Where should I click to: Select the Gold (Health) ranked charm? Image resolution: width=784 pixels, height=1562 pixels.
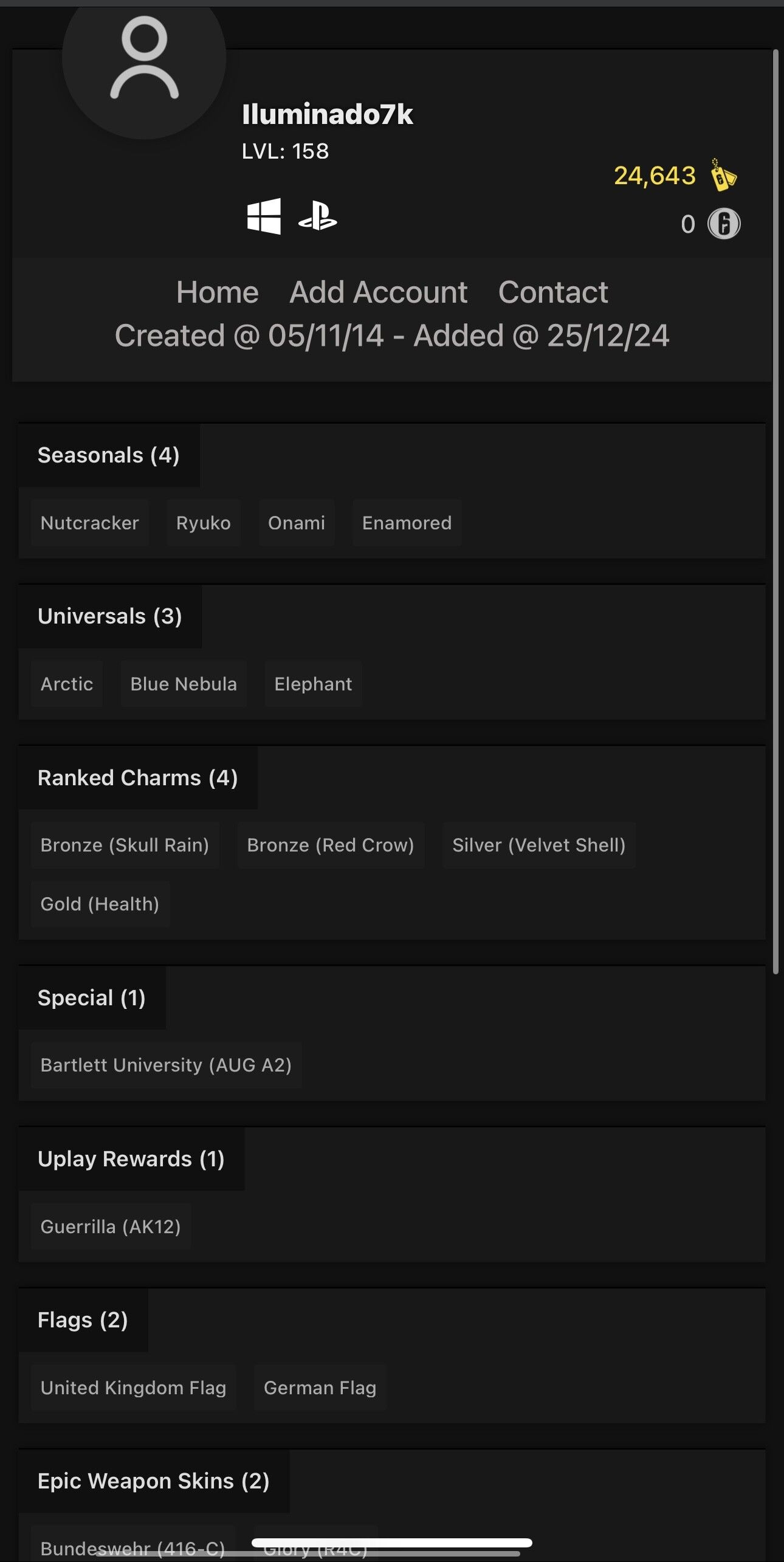coord(100,904)
